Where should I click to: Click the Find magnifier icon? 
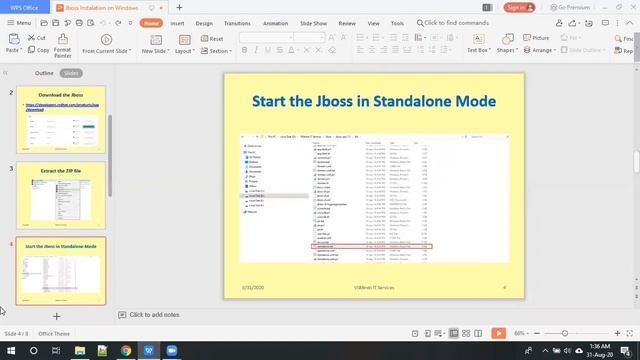coord(618,38)
